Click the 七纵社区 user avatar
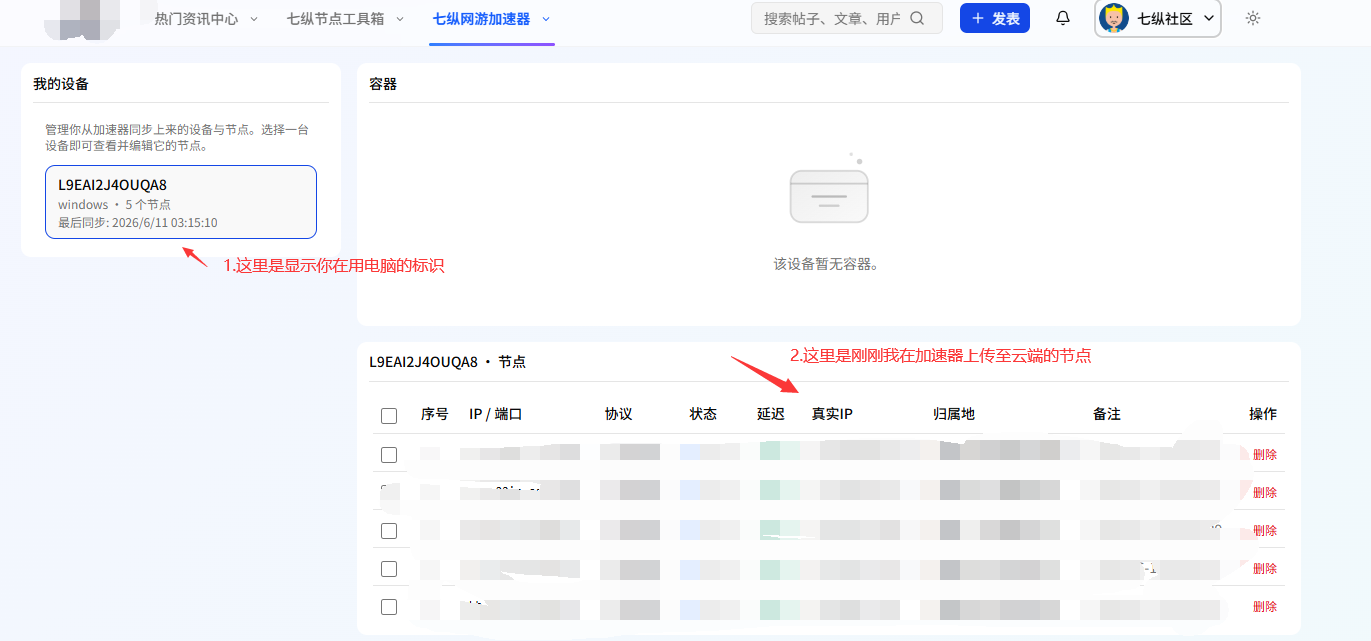1371x641 pixels. pyautogui.click(x=1114, y=18)
